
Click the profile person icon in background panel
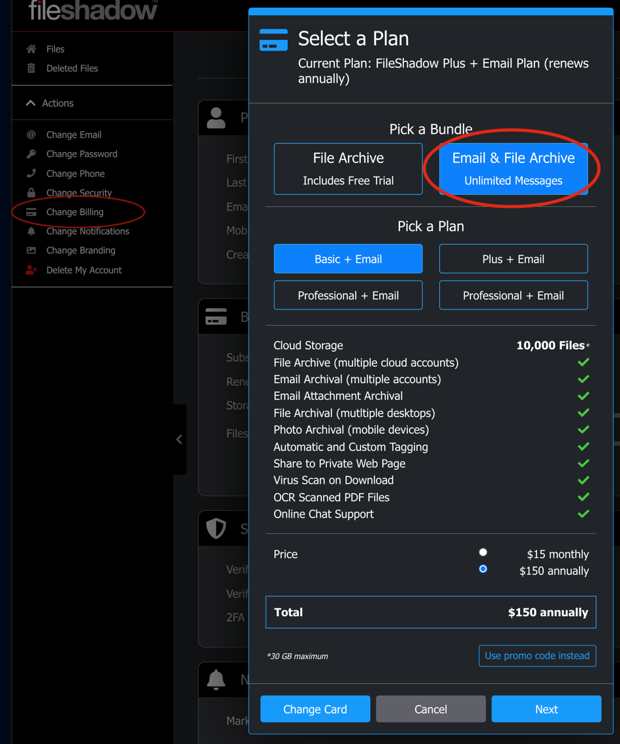216,118
